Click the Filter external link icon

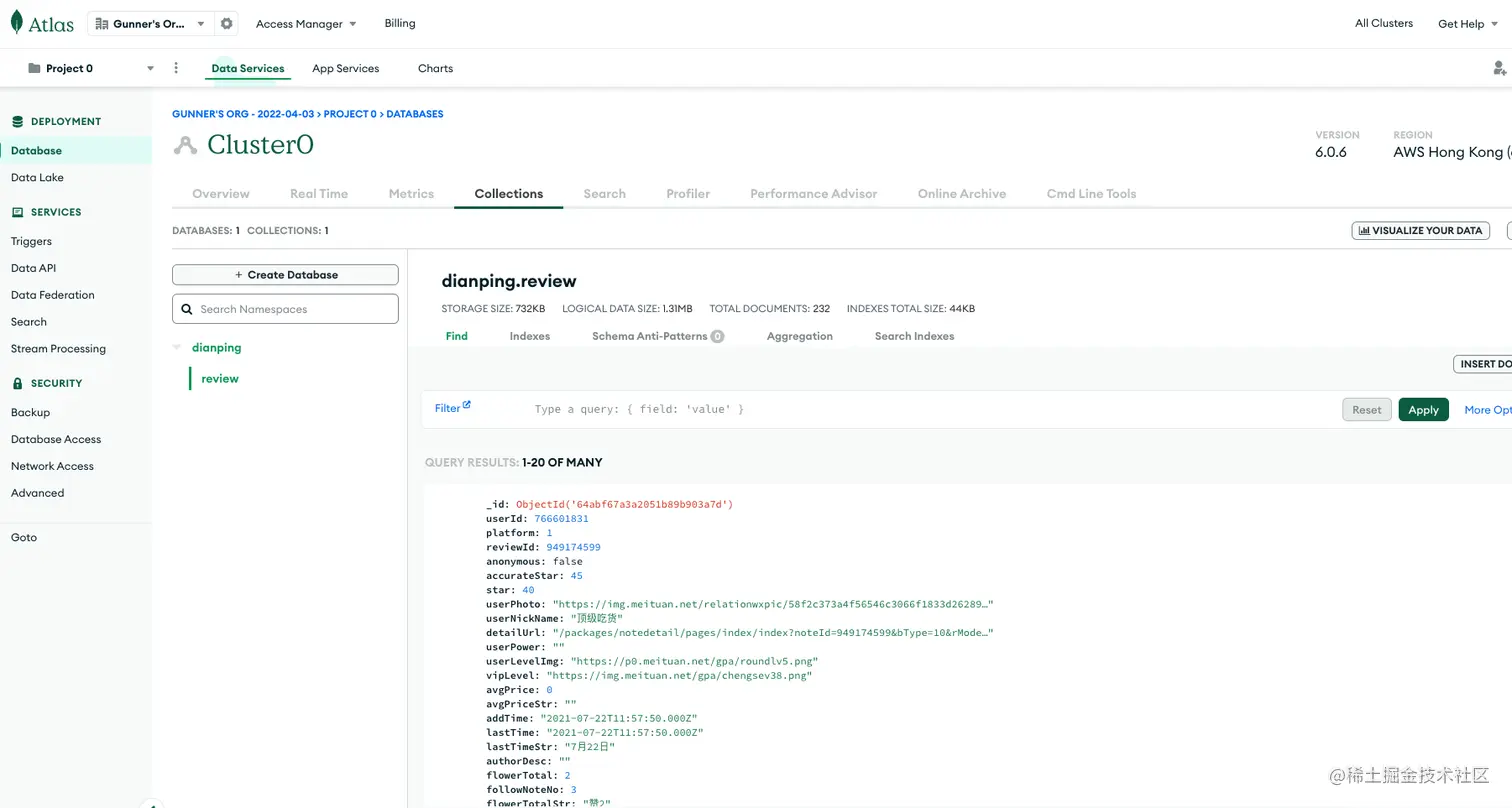[466, 405]
